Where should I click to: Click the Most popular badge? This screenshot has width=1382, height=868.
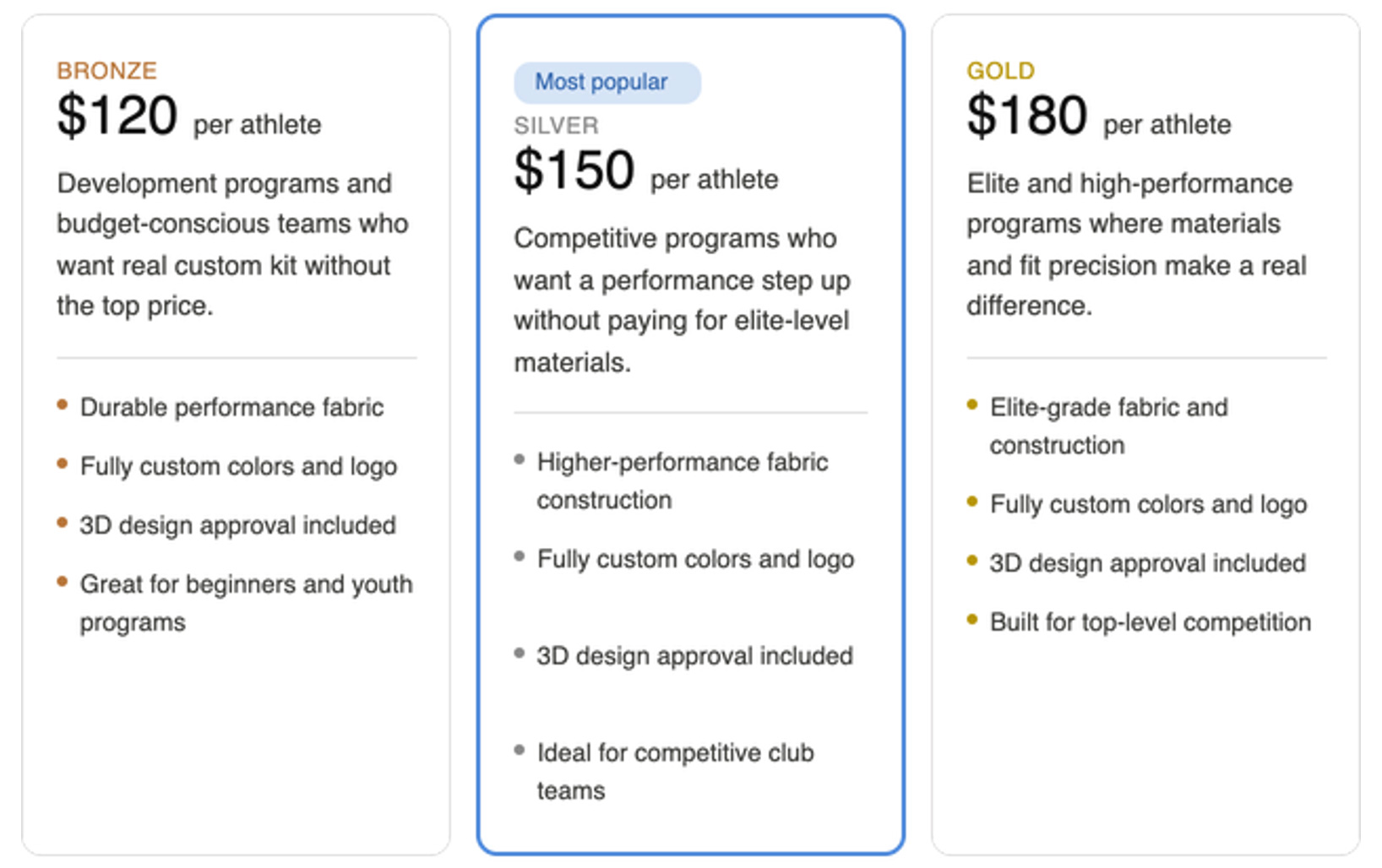click(x=607, y=83)
